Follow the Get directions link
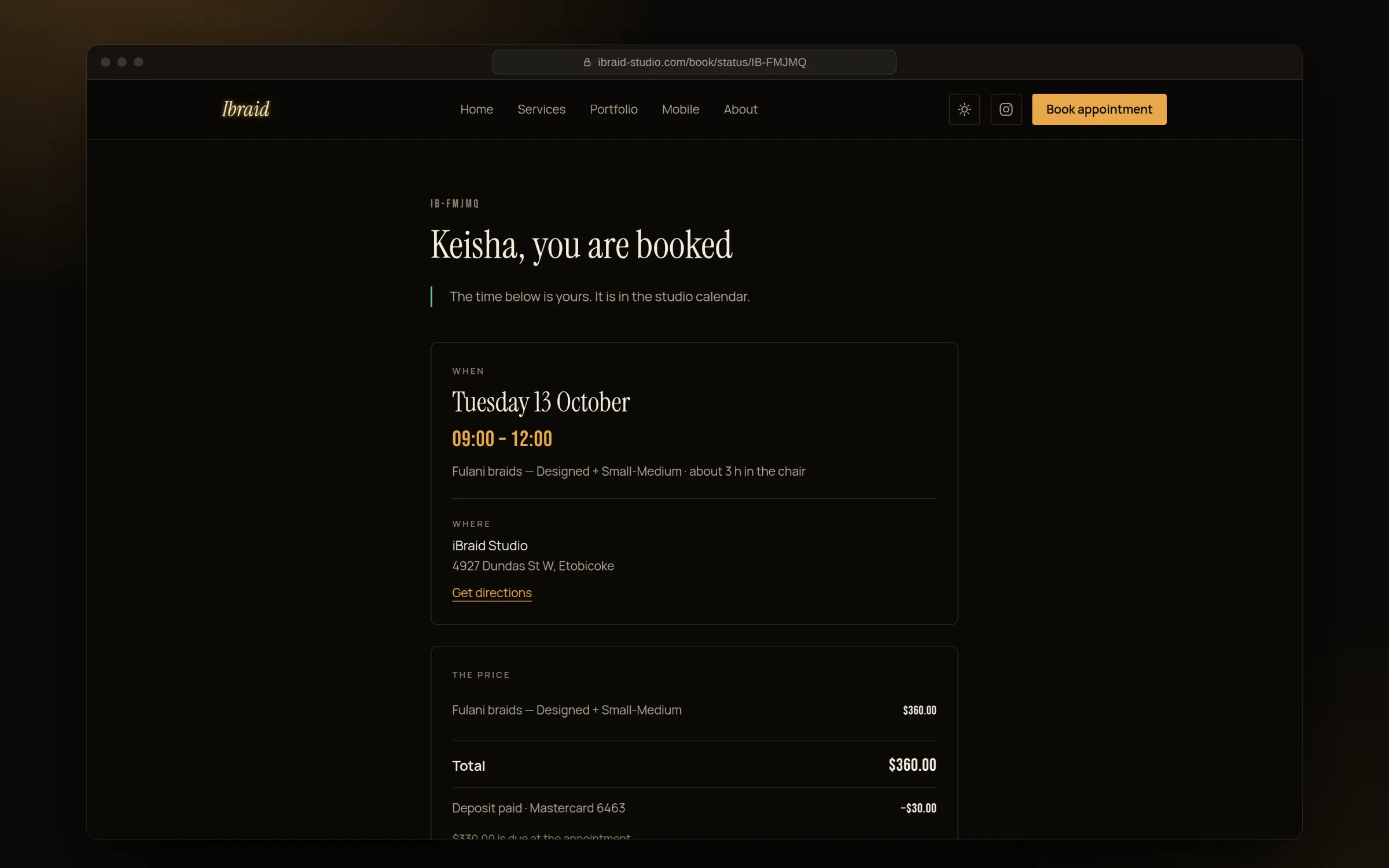This screenshot has width=1389, height=868. pos(492,593)
